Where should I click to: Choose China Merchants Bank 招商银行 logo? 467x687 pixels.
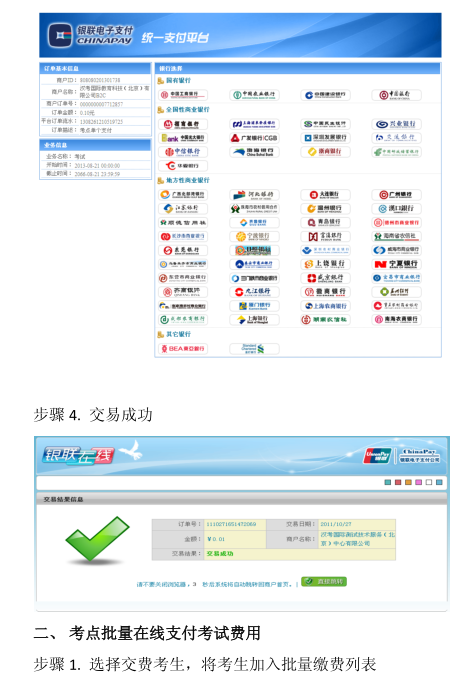(x=183, y=124)
